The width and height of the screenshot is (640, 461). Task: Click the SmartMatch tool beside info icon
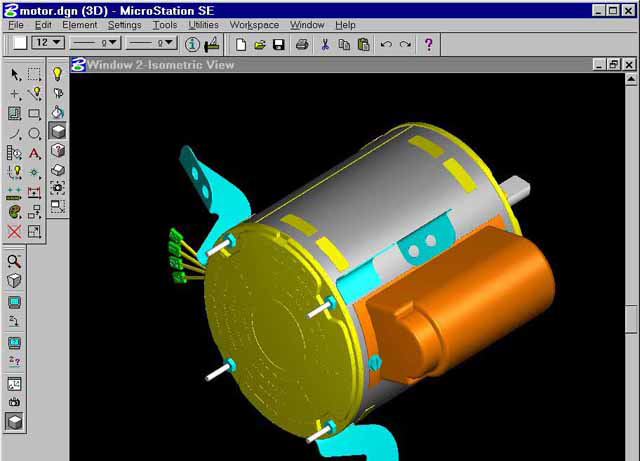coord(212,44)
